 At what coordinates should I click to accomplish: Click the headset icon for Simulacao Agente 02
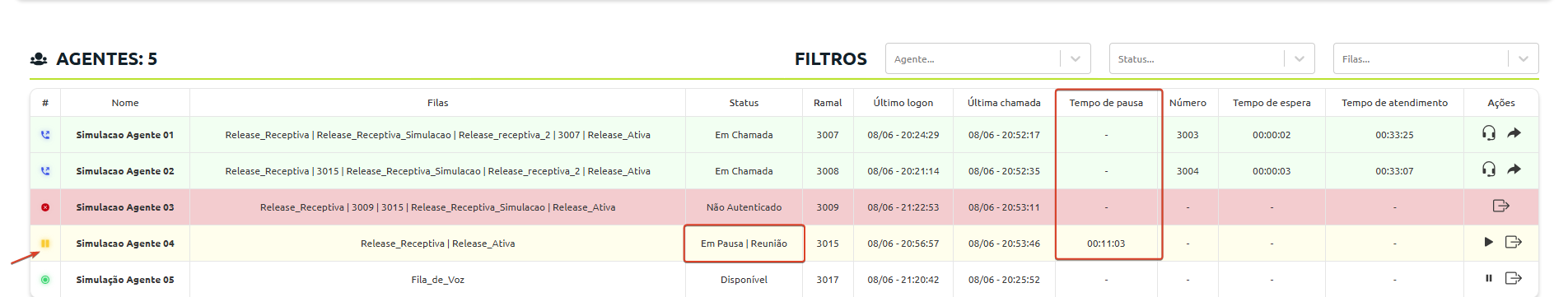tap(1488, 169)
